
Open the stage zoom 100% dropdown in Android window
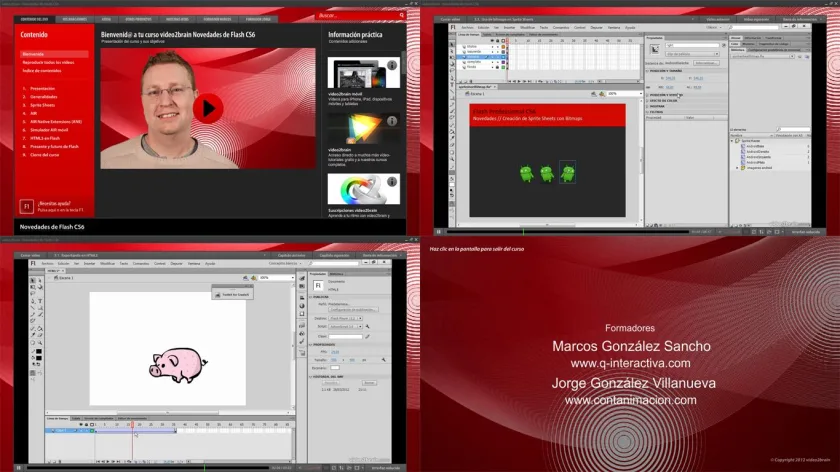[624, 93]
